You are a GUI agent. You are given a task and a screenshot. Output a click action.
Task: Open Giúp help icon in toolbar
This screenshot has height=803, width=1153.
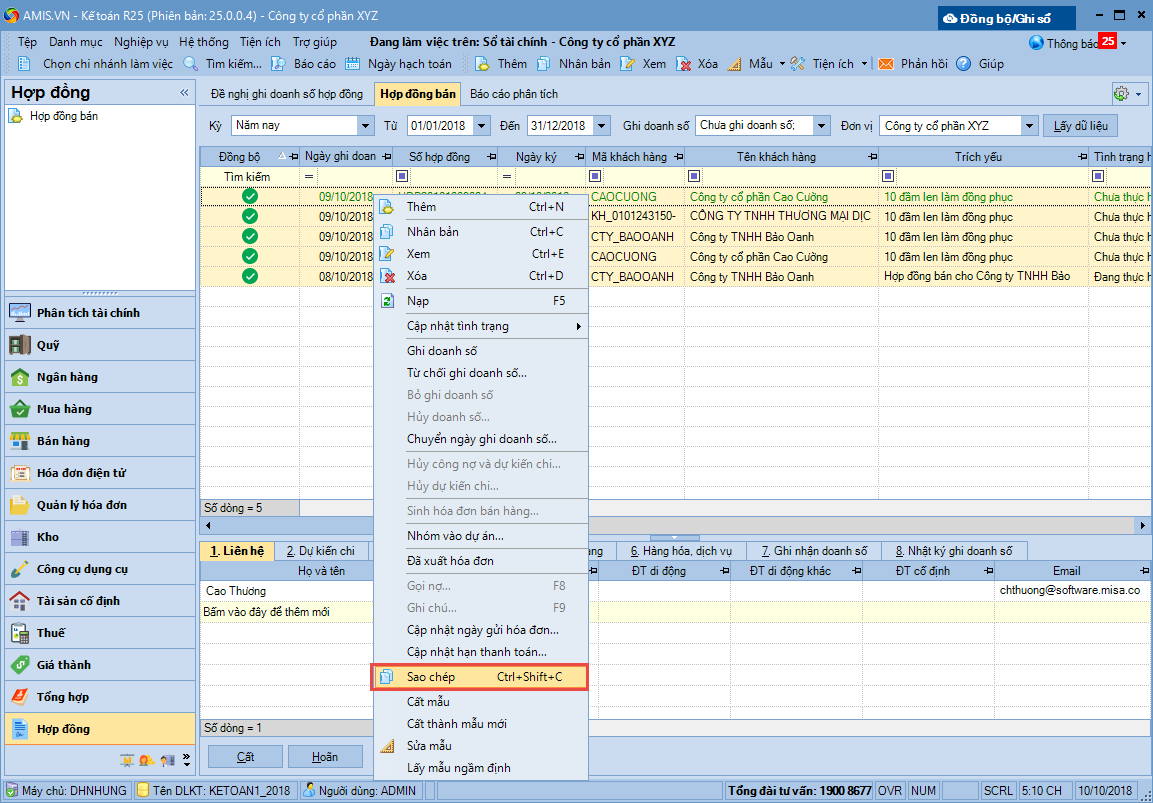click(964, 63)
